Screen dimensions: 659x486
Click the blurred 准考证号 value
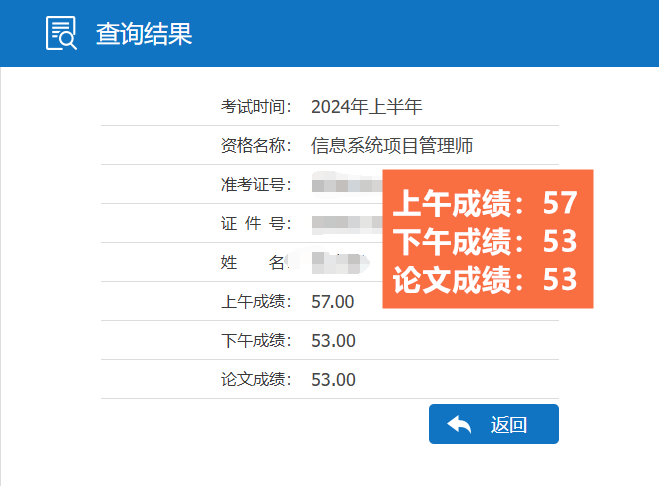tap(347, 185)
